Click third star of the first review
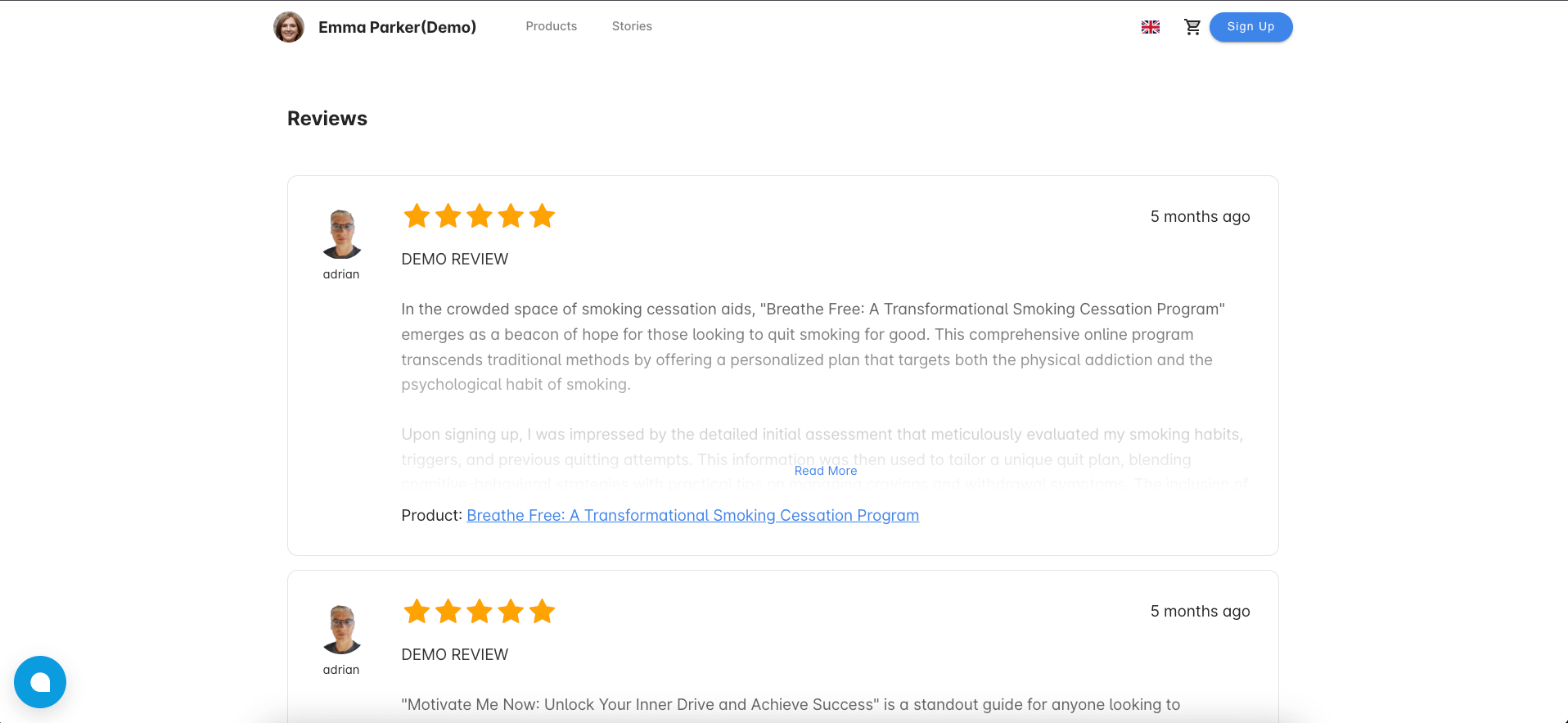The image size is (1568, 723). (x=480, y=216)
